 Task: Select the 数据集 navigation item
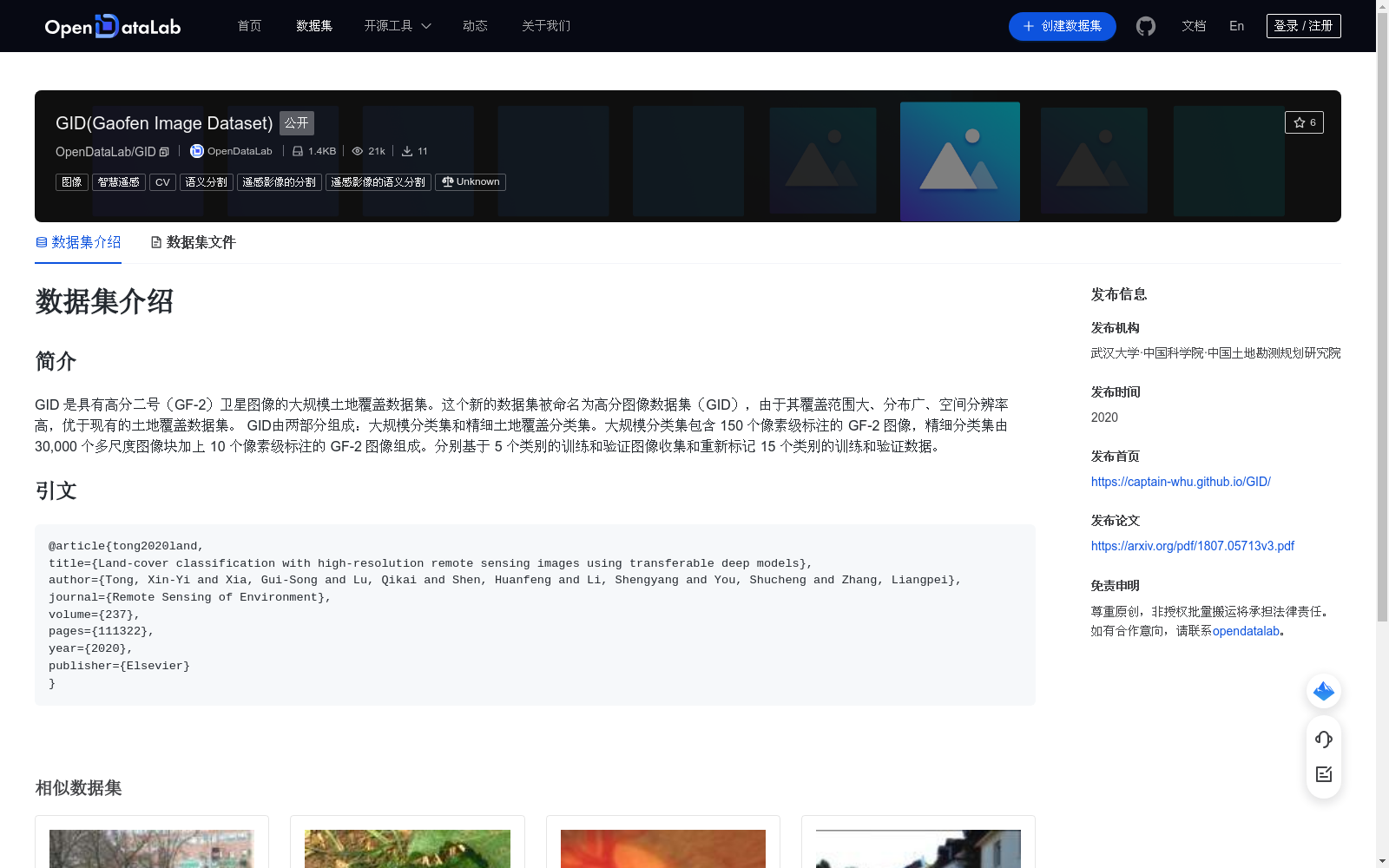tap(313, 26)
